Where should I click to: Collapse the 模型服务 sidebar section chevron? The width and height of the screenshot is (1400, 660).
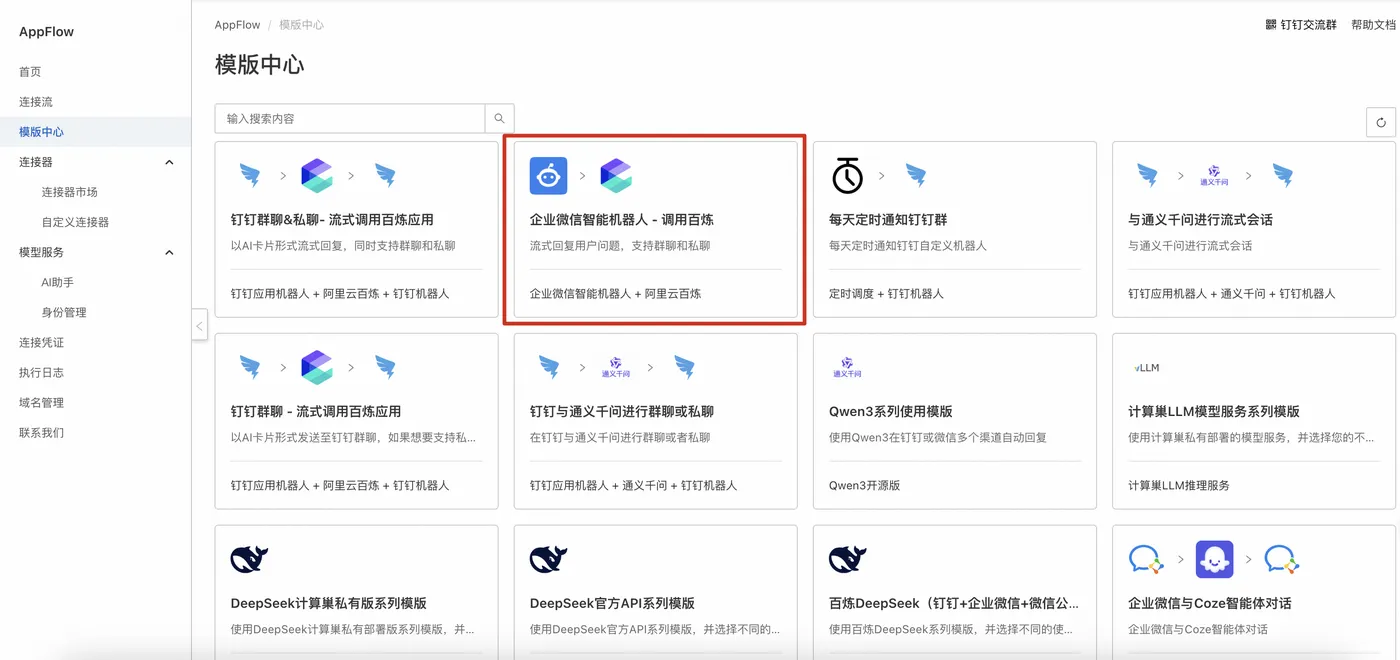pyautogui.click(x=169, y=252)
